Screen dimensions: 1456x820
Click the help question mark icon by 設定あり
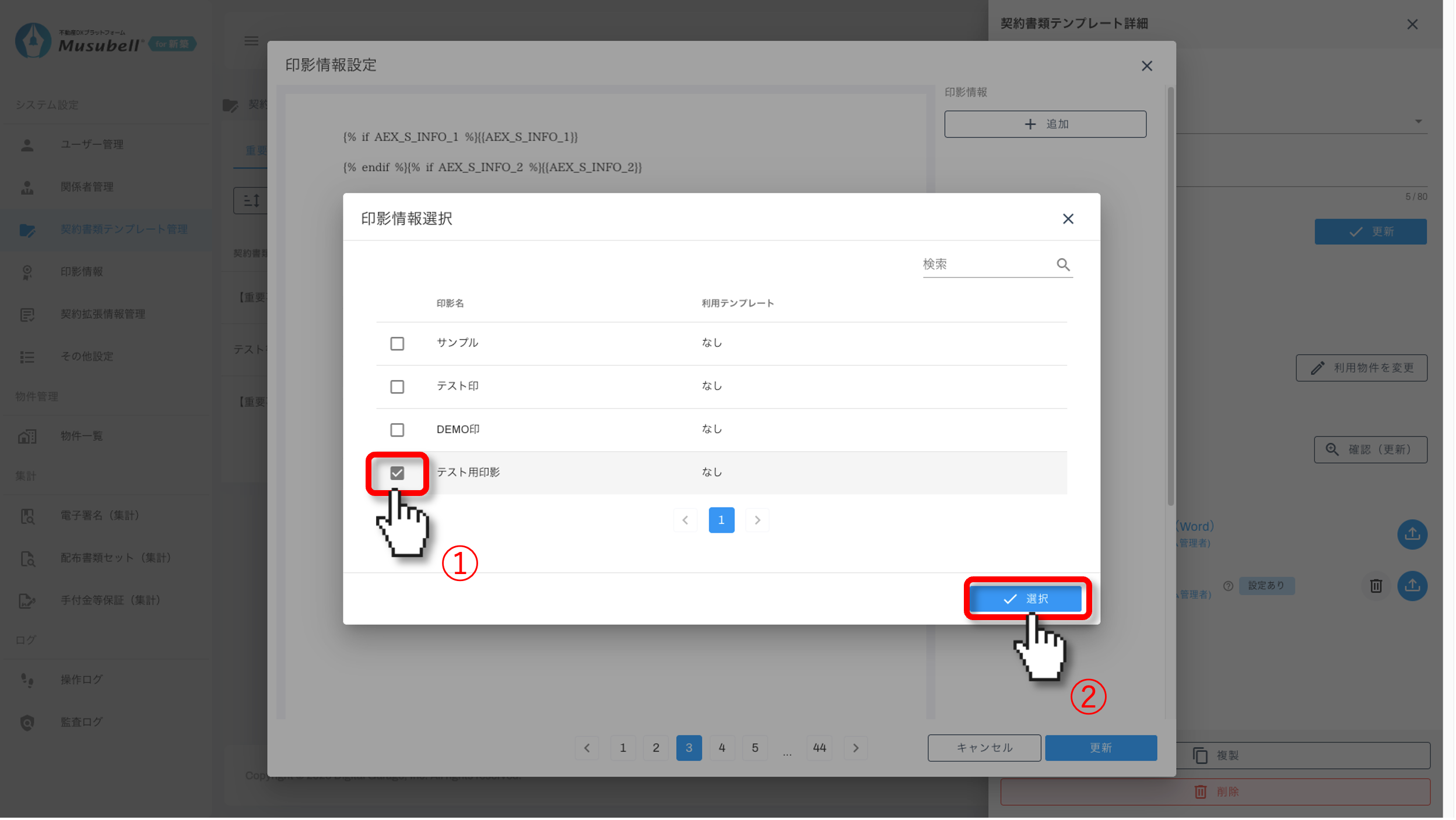1228,586
